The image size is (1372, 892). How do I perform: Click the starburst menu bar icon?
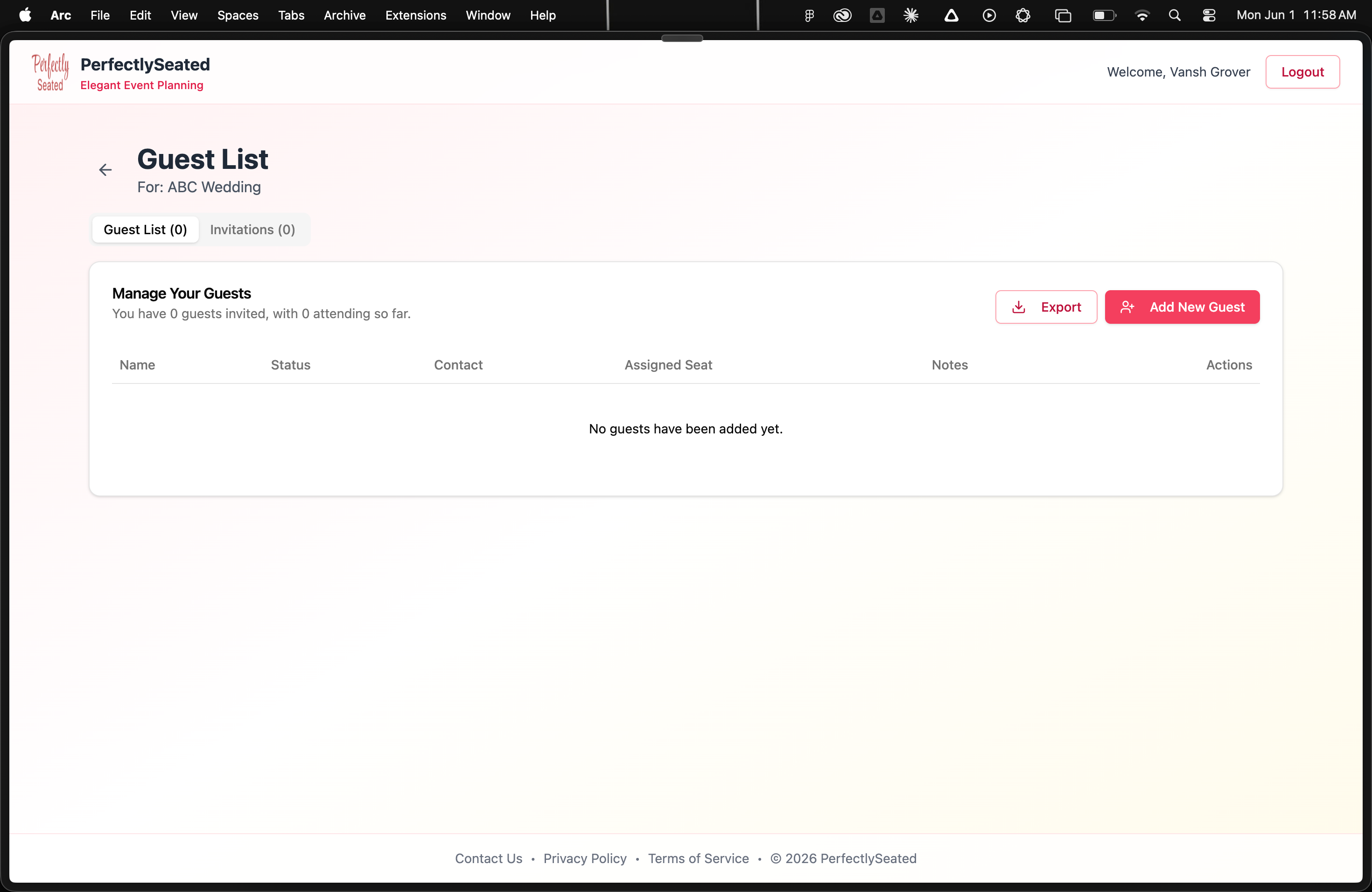911,15
